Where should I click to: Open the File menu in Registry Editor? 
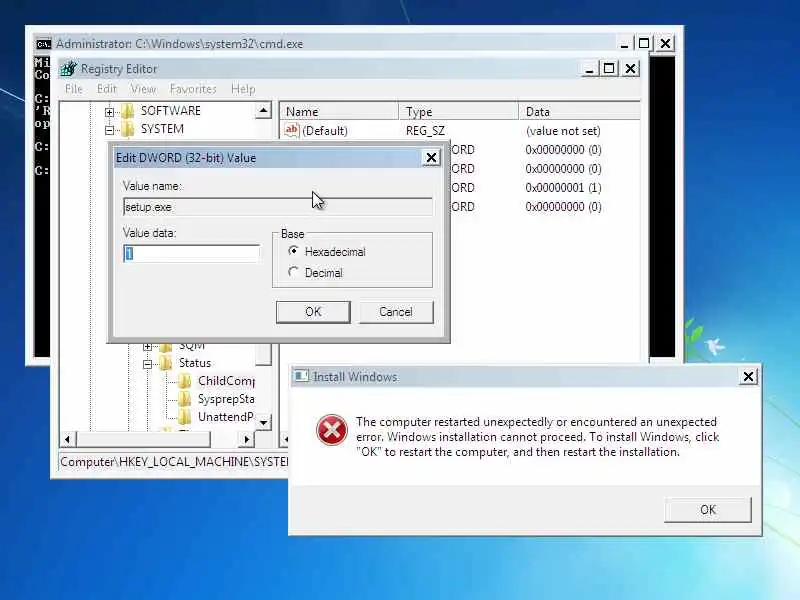(x=73, y=89)
